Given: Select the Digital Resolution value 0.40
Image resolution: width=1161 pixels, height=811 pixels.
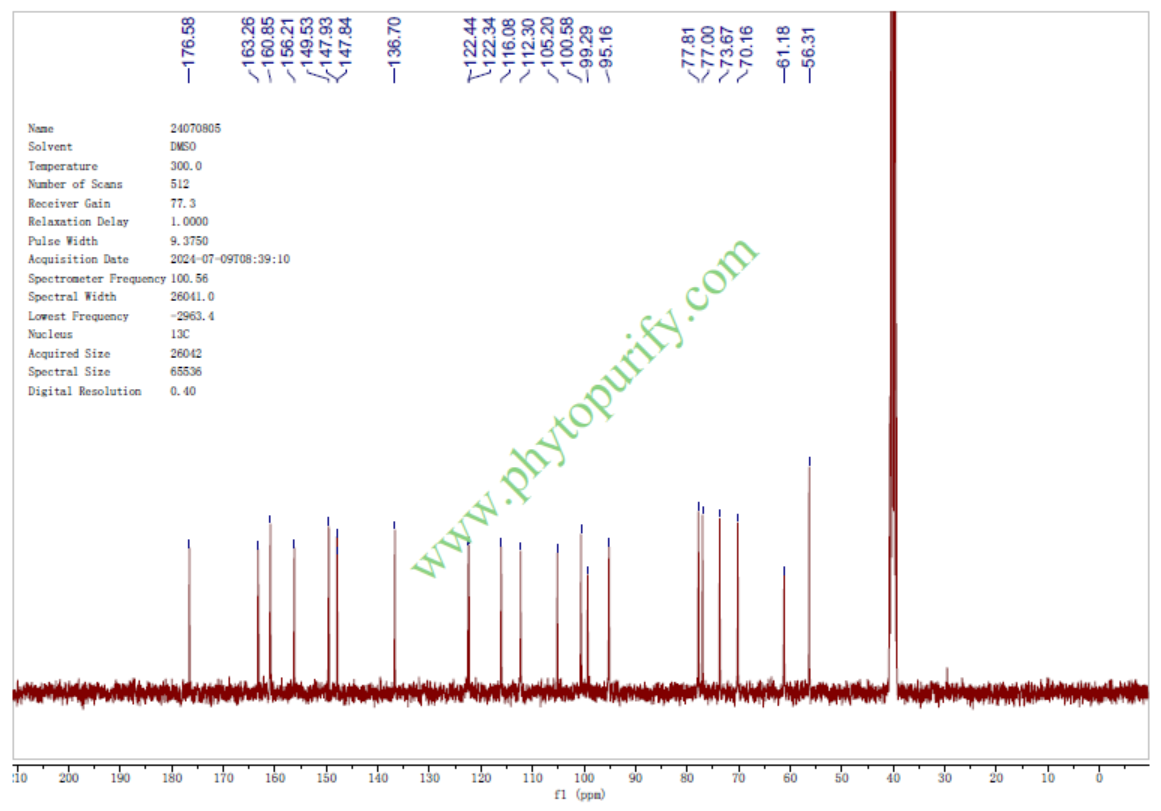Looking at the screenshot, I should 183,391.
